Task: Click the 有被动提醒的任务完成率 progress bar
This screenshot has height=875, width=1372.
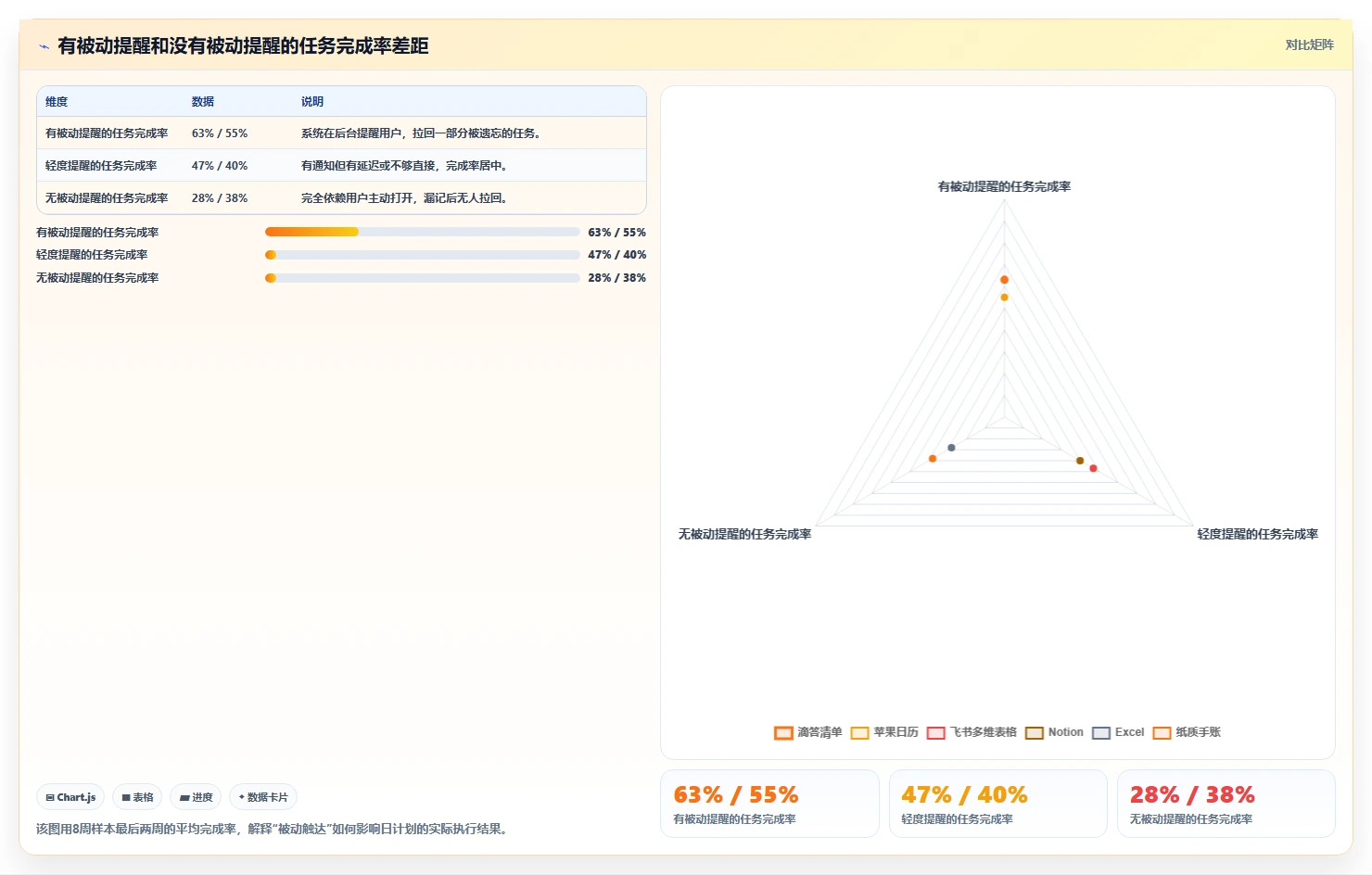Action: pyautogui.click(x=423, y=232)
